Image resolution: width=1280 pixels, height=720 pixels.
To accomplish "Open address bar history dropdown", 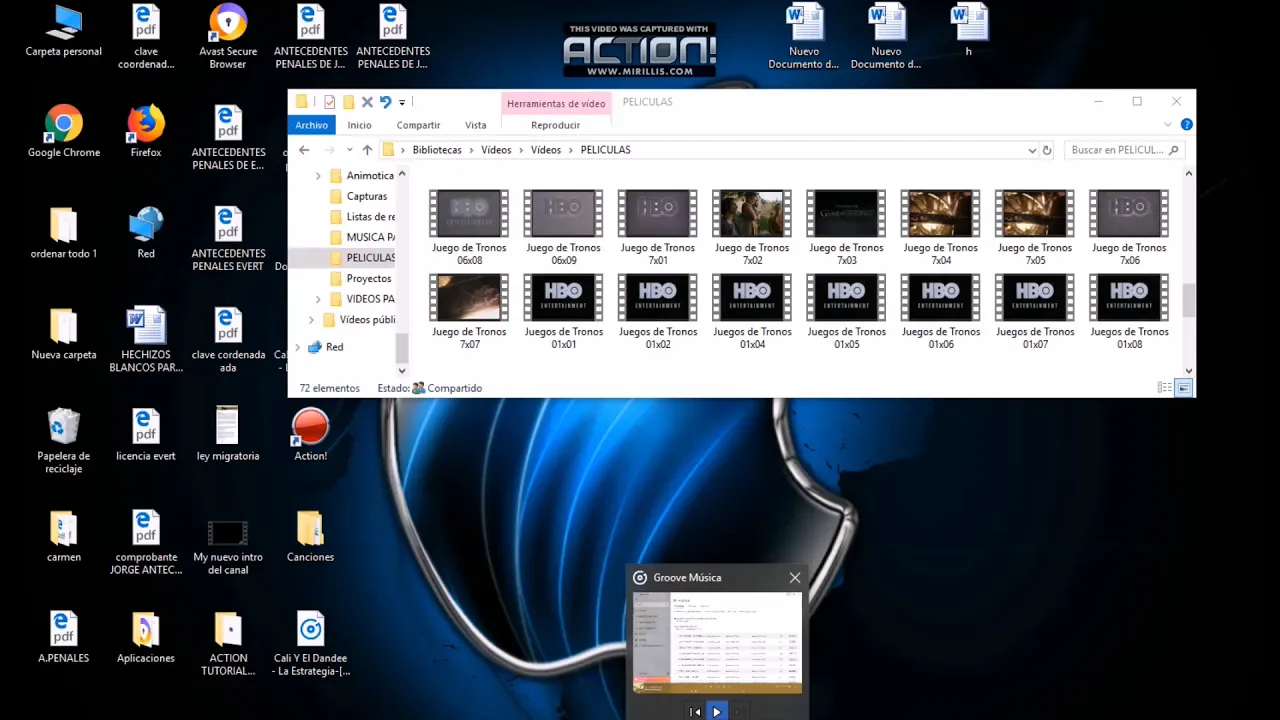I will pos(1032,150).
